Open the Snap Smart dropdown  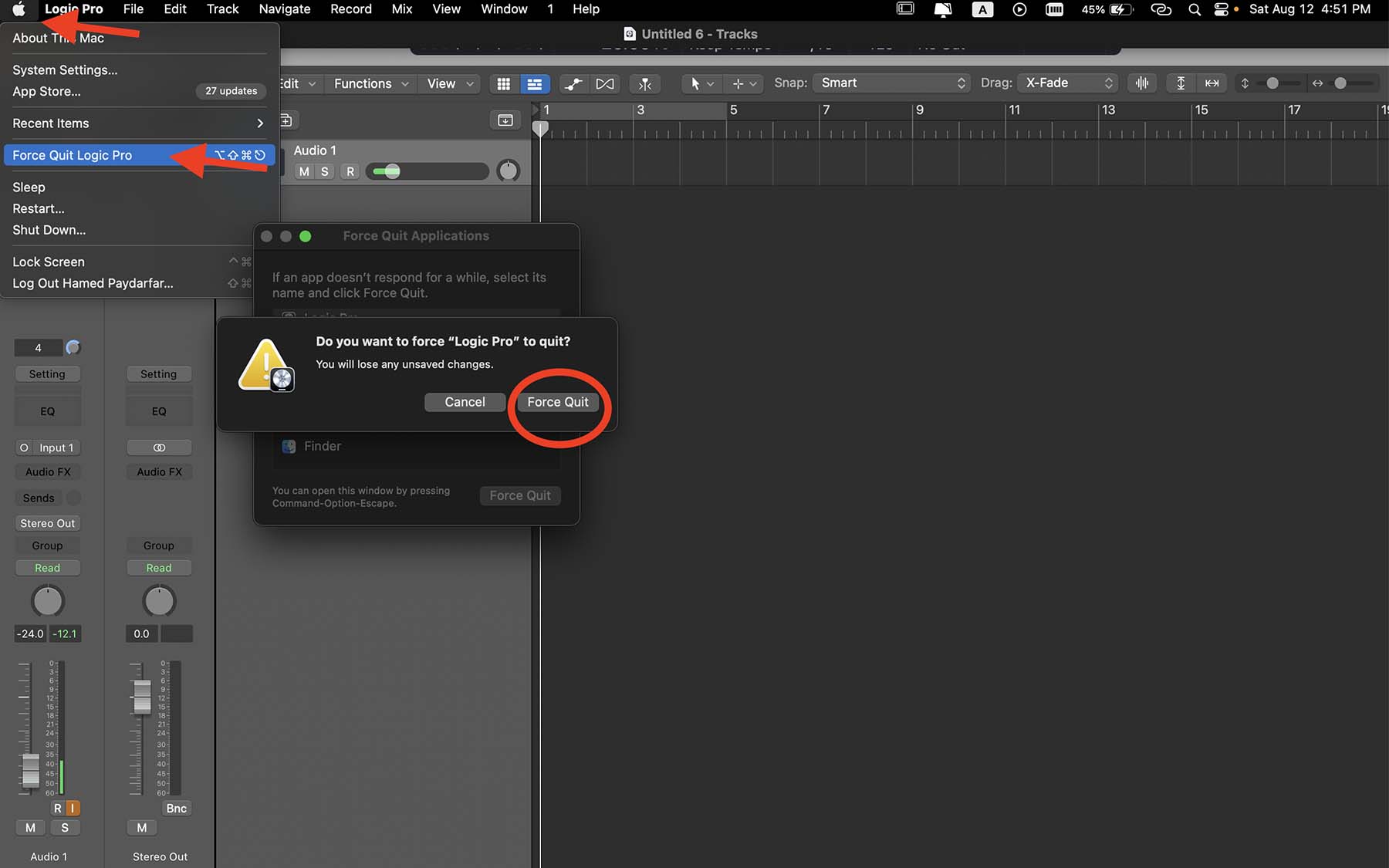point(893,83)
